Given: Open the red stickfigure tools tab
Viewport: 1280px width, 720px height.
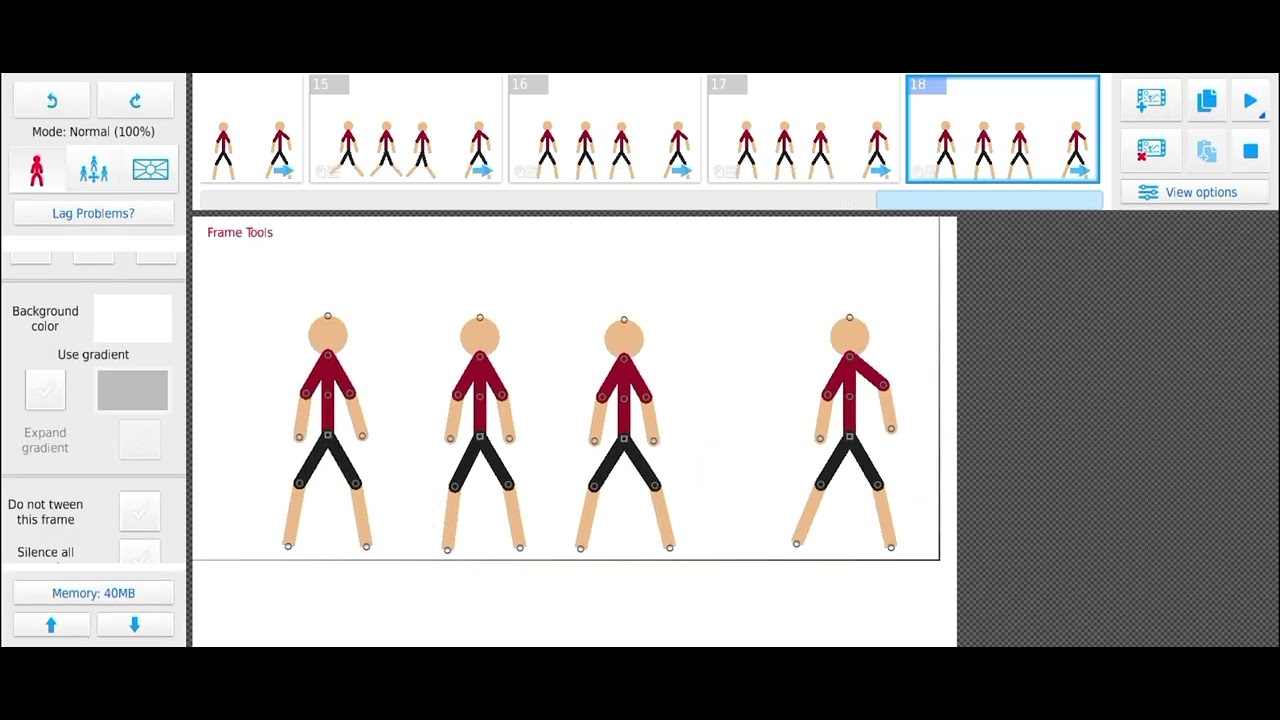Looking at the screenshot, I should coord(37,170).
